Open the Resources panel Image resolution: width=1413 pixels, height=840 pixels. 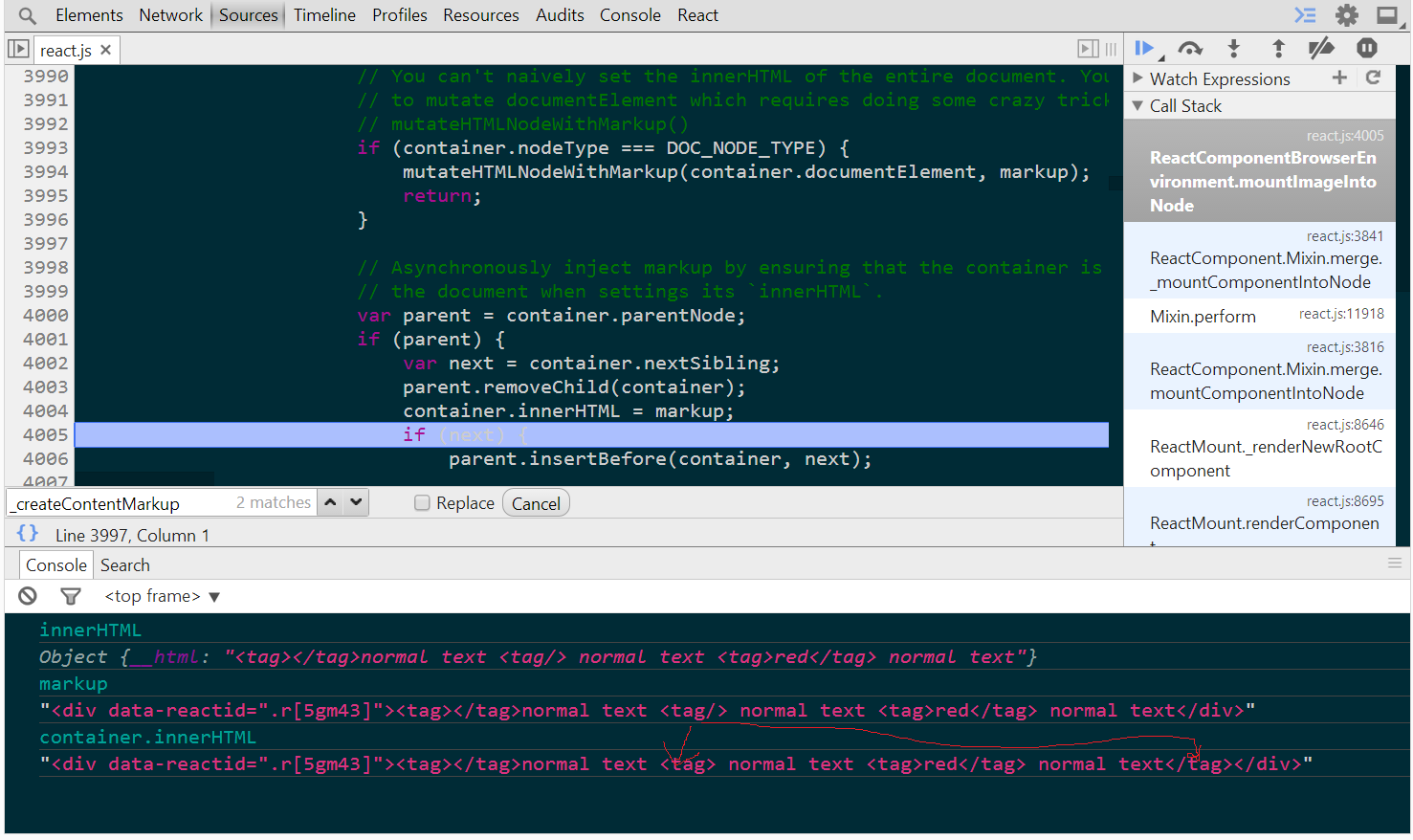tap(481, 15)
